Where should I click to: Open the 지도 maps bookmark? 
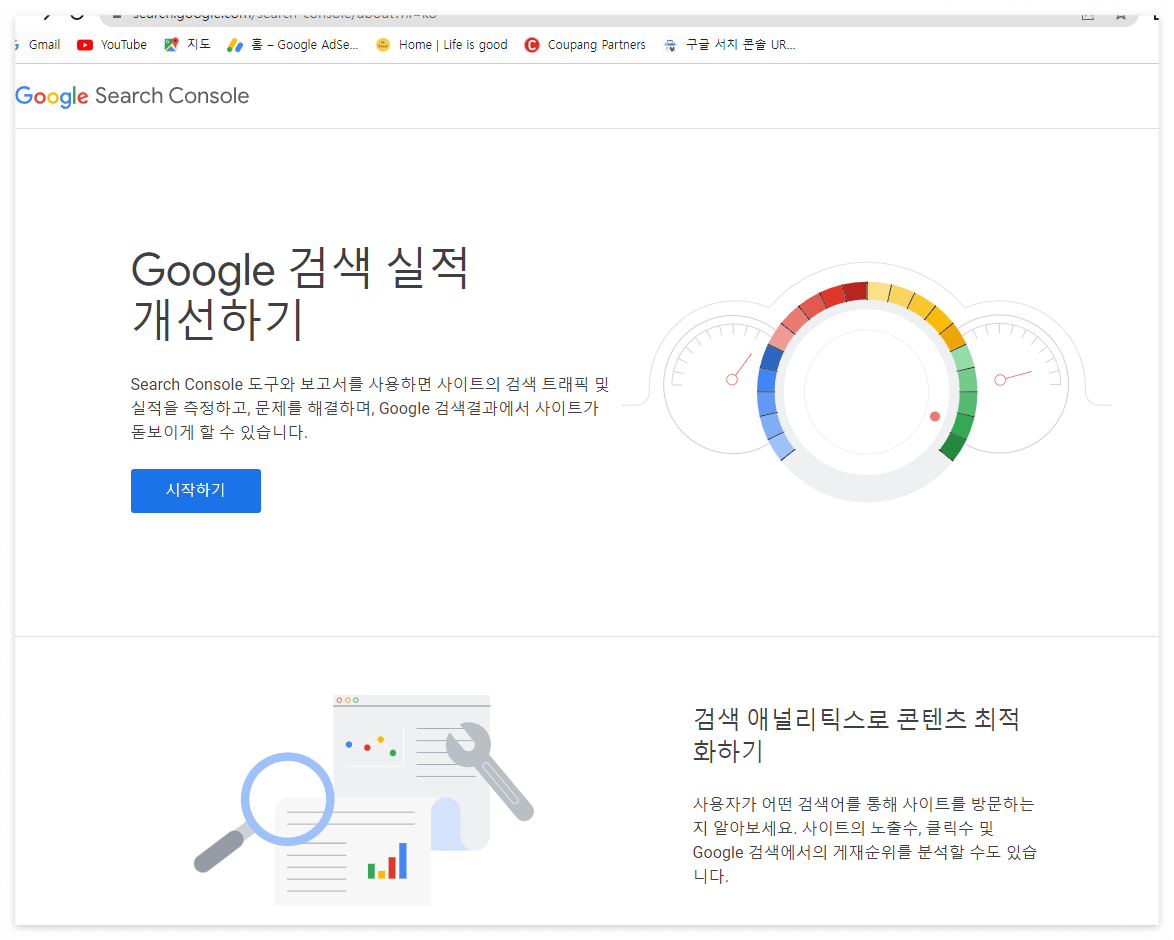pos(187,45)
